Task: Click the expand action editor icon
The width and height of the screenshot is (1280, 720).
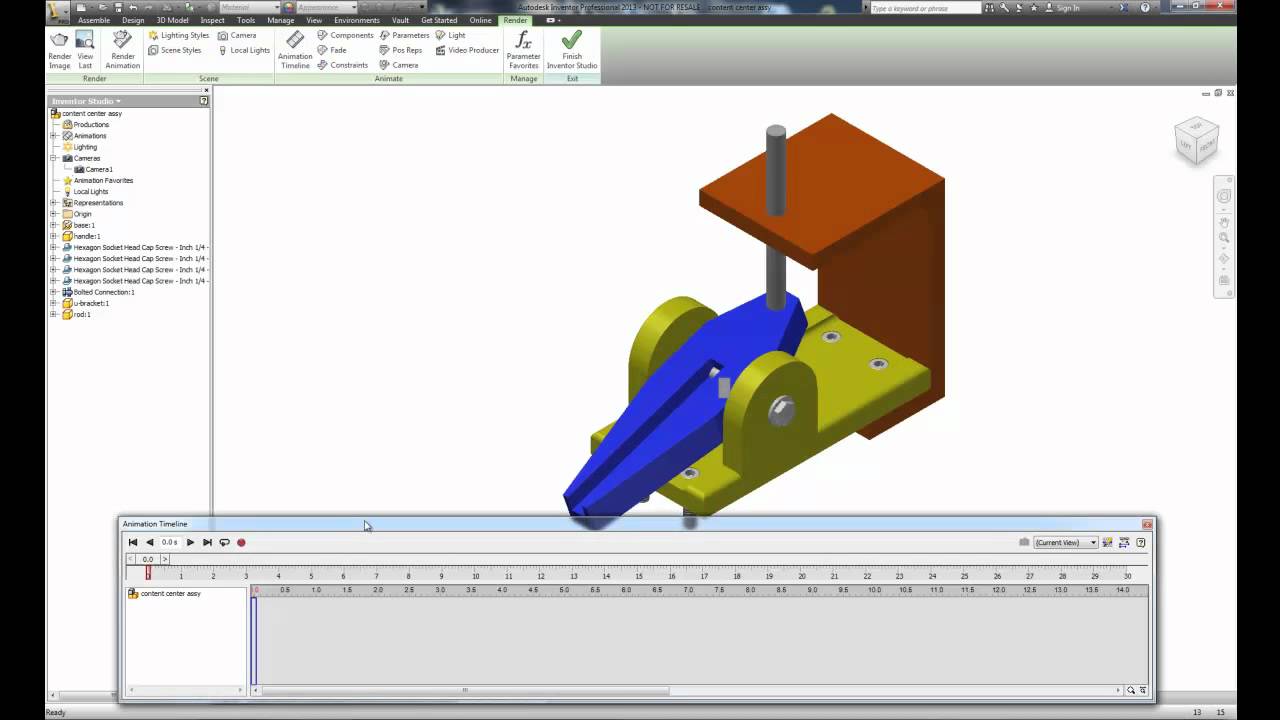Action: (1124, 542)
